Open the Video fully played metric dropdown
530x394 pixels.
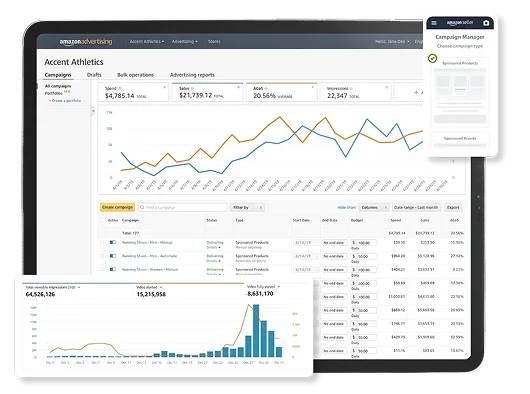click(x=263, y=287)
